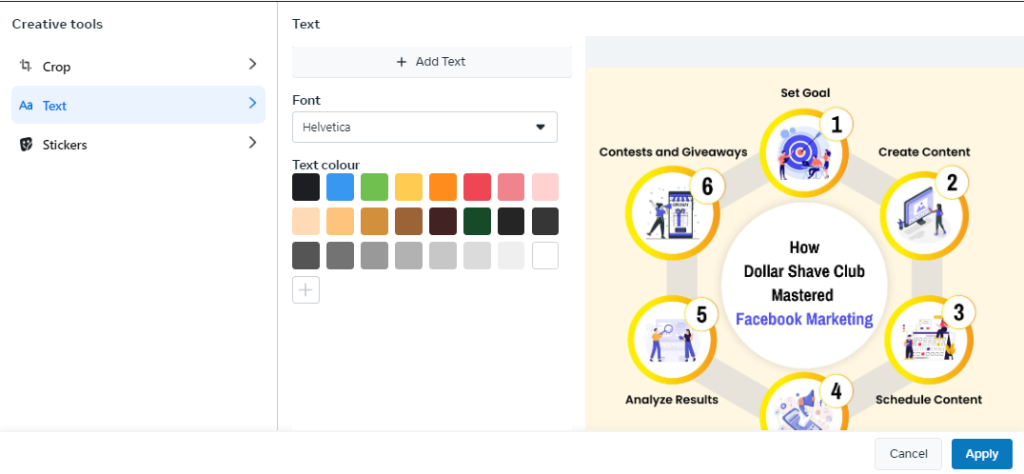Click the plus icon to add custom colour

pos(306,290)
